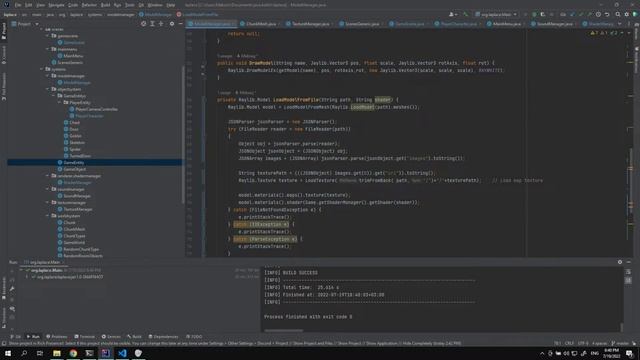Open the Build menu
Image resolution: width=640 pixels, height=360 pixels.
pyautogui.click(x=105, y=5)
